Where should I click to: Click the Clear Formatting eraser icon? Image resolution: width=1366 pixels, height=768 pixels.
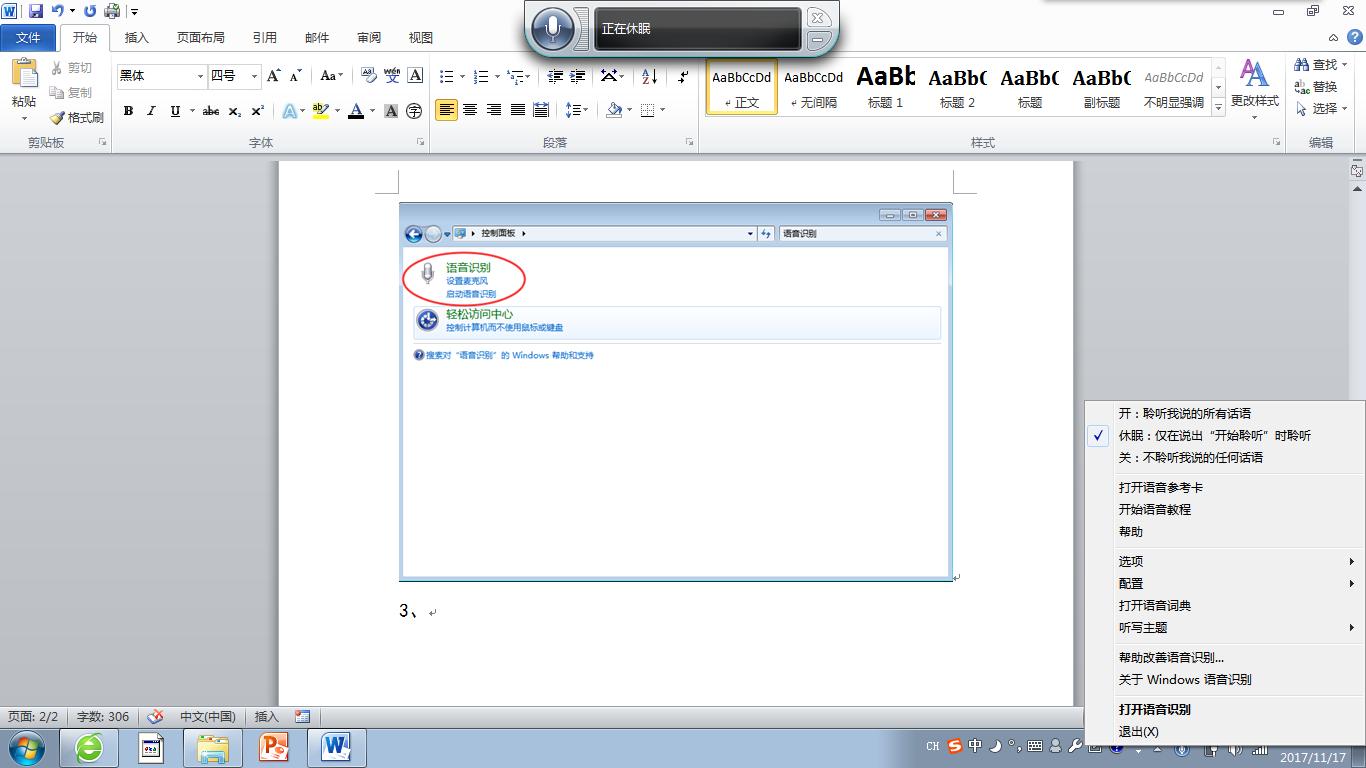[x=368, y=76]
